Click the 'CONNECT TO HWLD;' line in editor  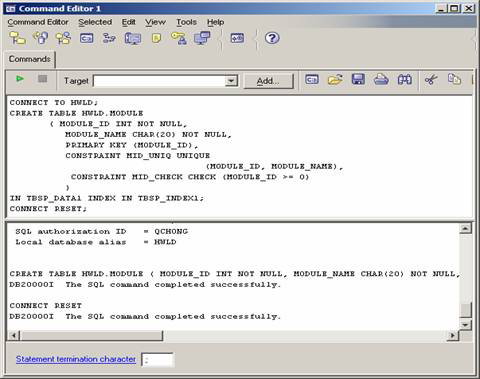coord(54,103)
